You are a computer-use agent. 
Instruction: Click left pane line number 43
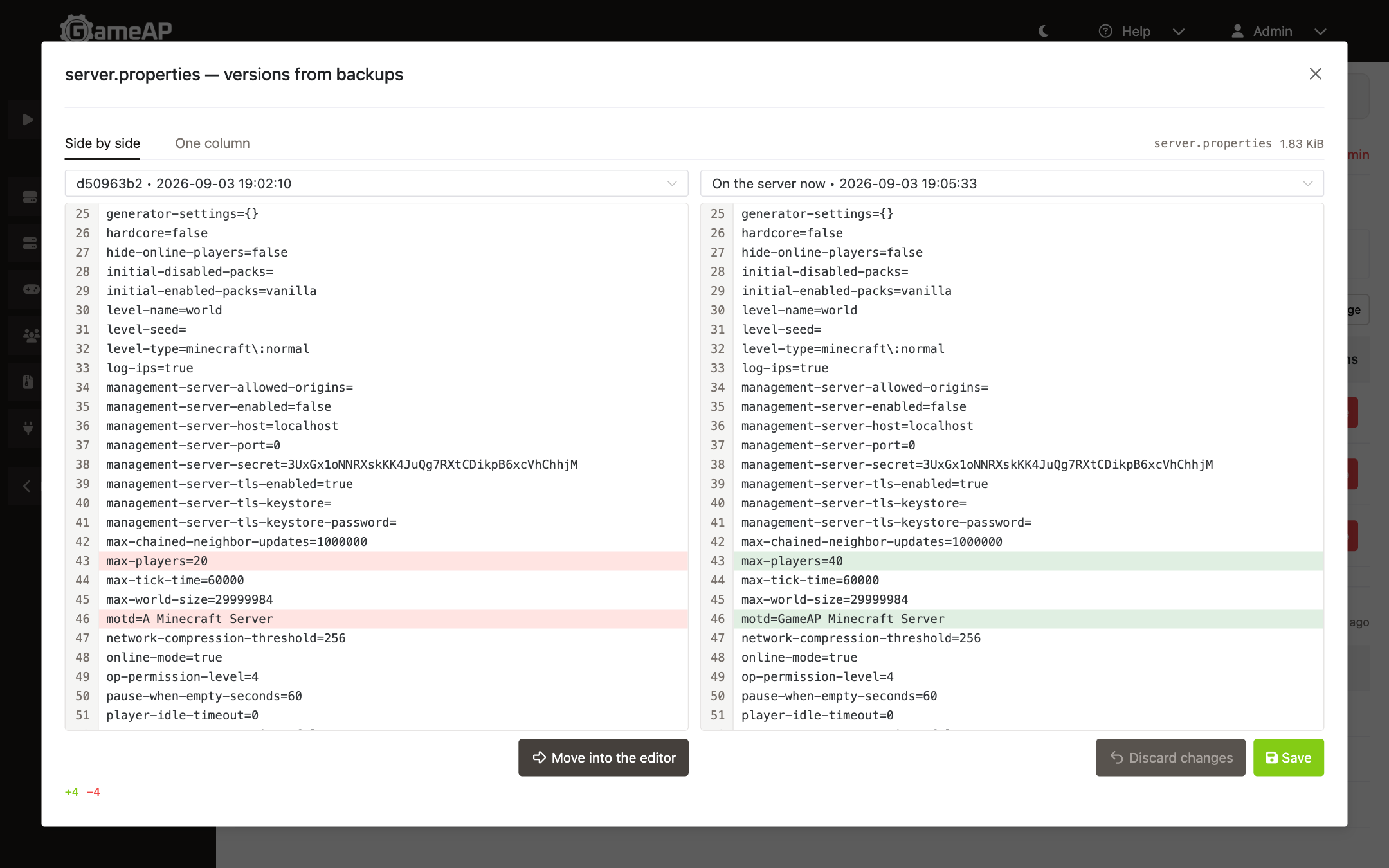(x=82, y=561)
